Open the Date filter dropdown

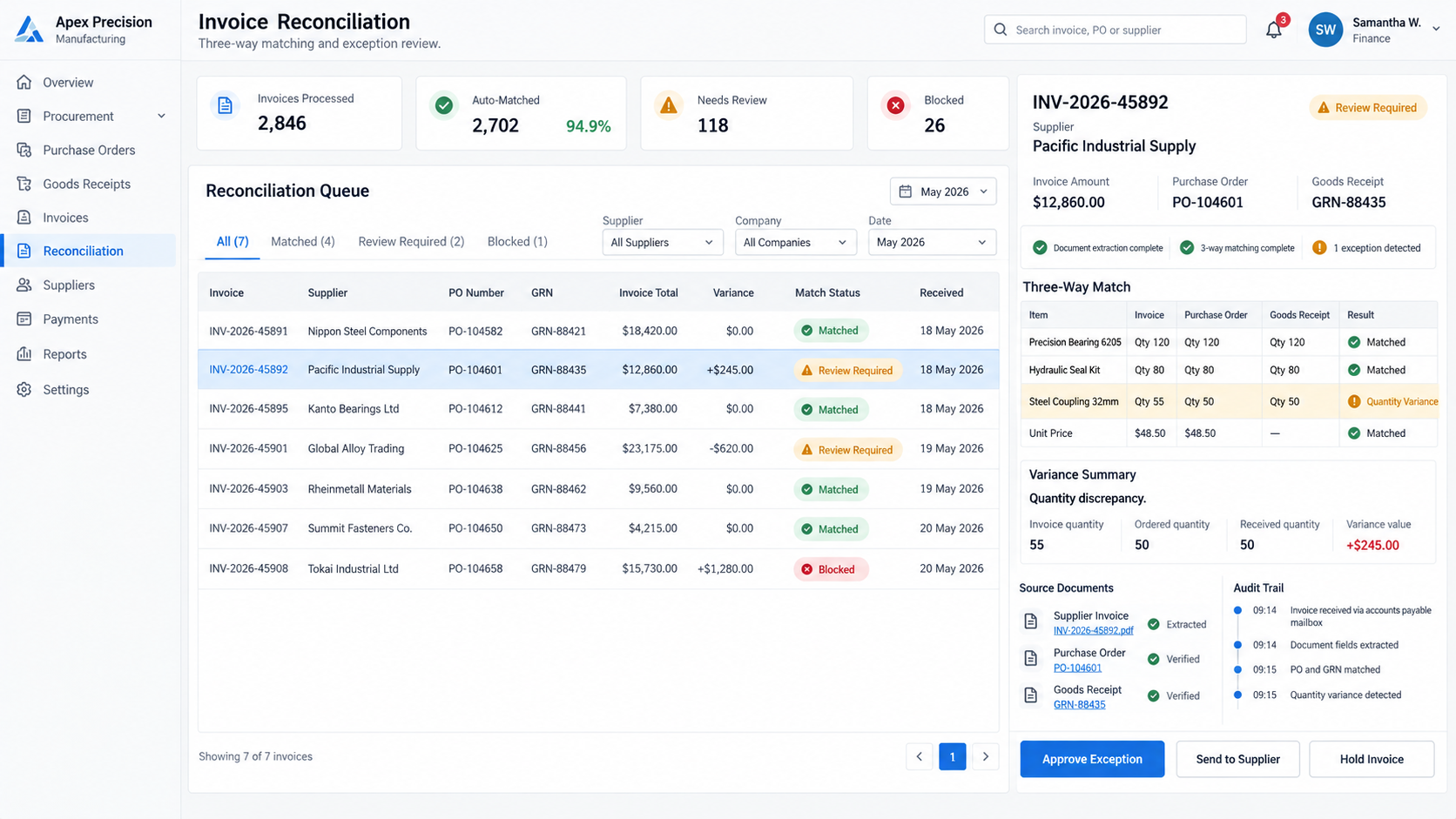(932, 242)
